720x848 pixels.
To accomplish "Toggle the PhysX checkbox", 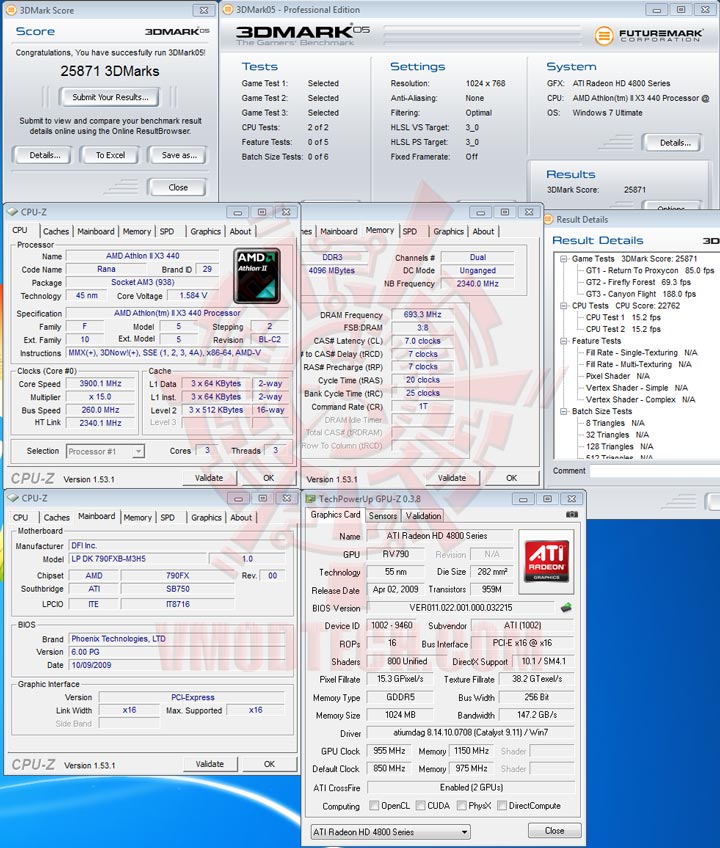I will pyautogui.click(x=461, y=805).
